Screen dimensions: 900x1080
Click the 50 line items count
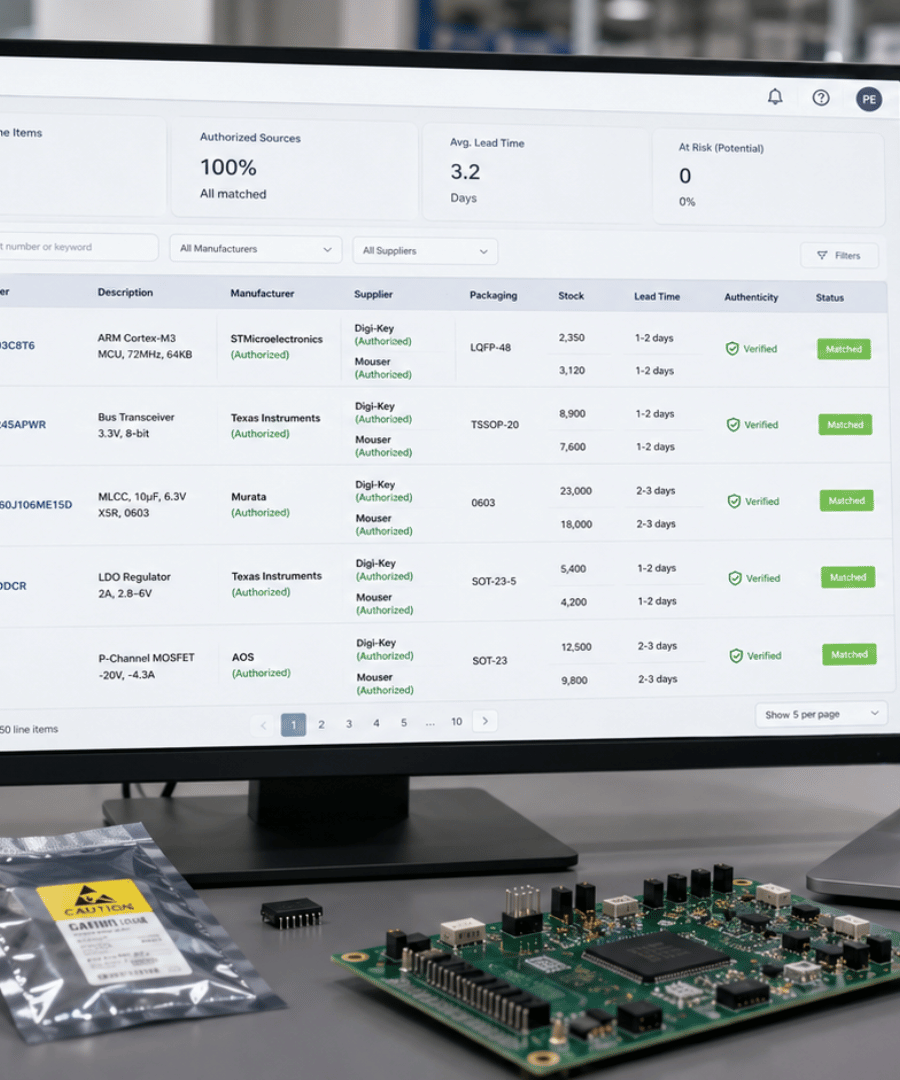point(29,729)
